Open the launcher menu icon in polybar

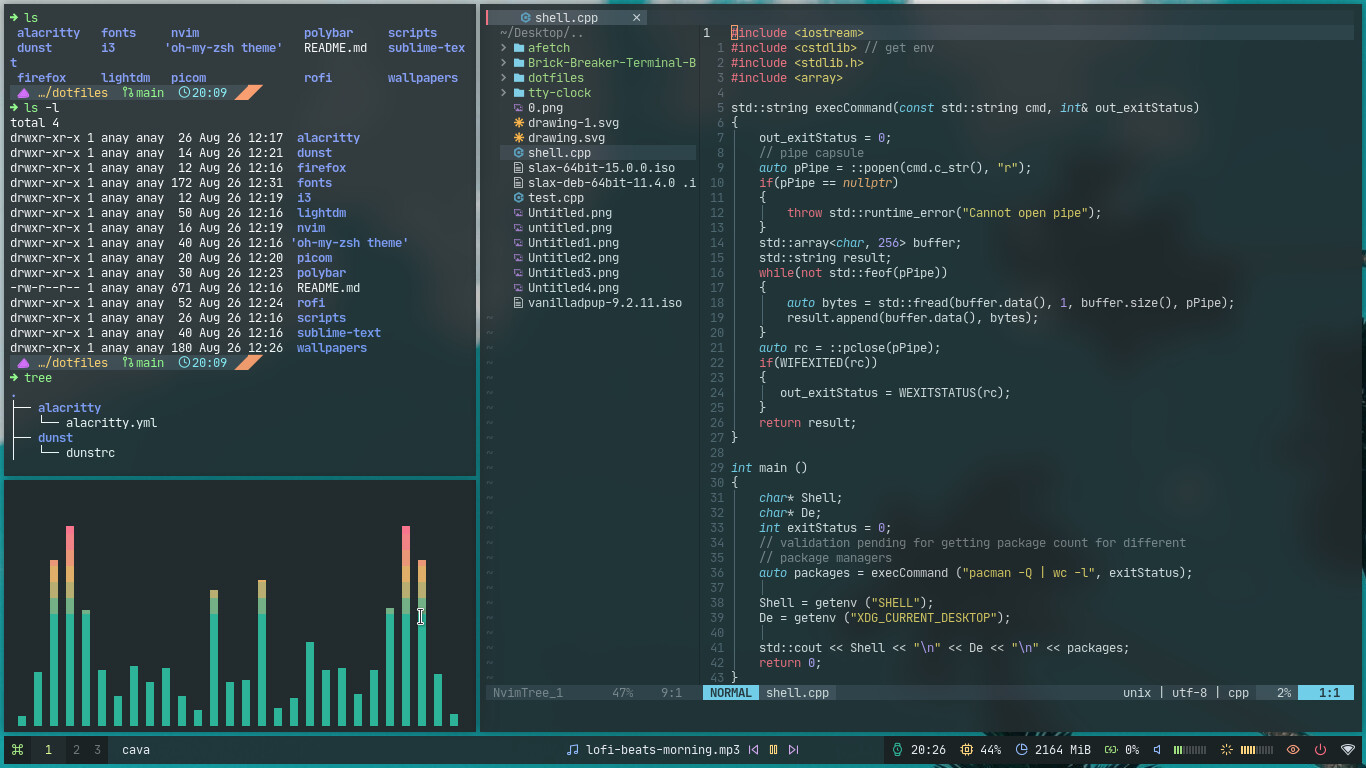pos(17,749)
